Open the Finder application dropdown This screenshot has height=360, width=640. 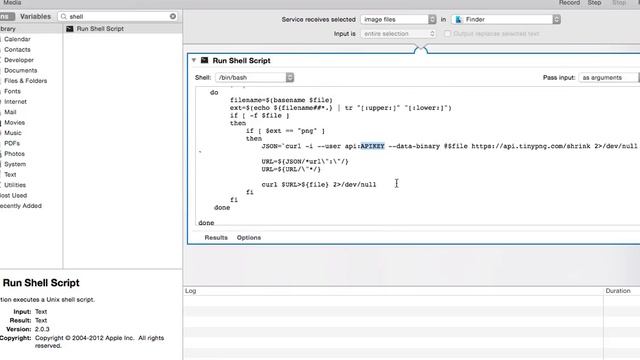pyautogui.click(x=506, y=20)
